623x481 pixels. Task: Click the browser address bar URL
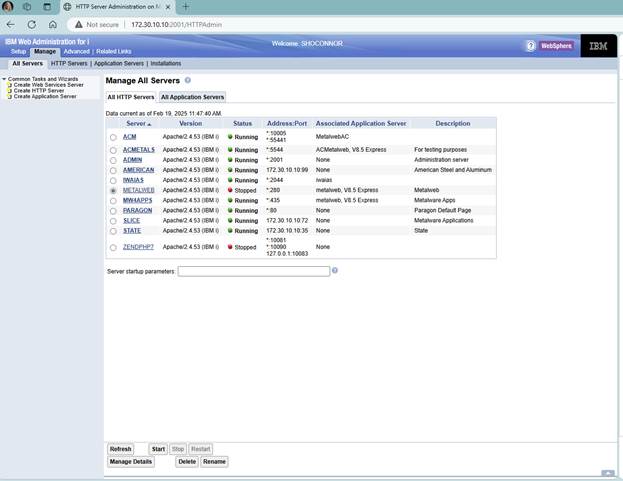point(176,25)
